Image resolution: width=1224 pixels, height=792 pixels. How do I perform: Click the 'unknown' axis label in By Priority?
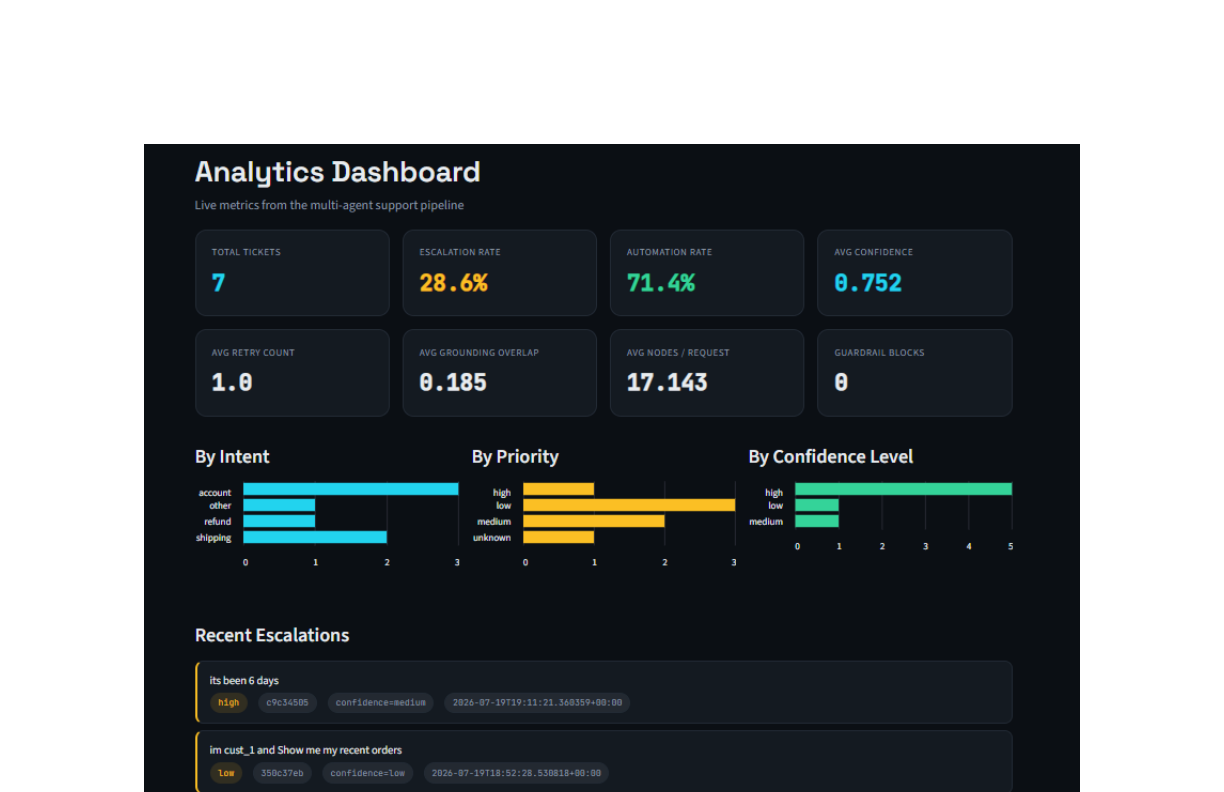point(492,538)
